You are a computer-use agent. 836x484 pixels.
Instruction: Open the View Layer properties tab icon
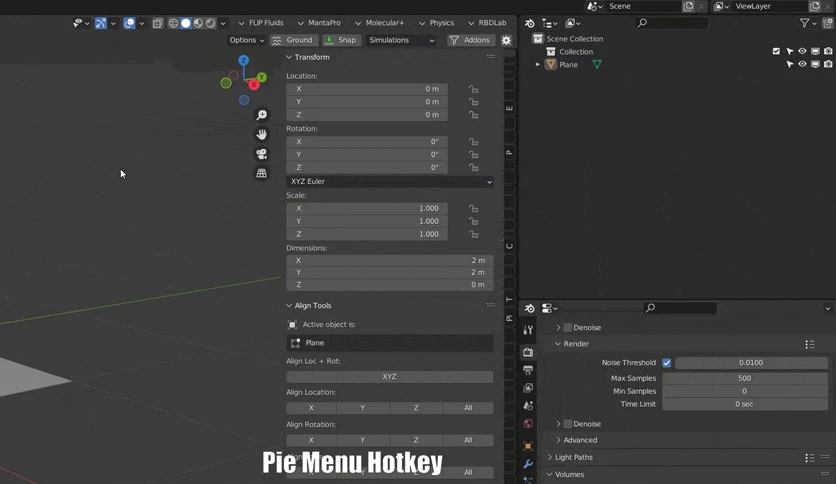coord(528,388)
